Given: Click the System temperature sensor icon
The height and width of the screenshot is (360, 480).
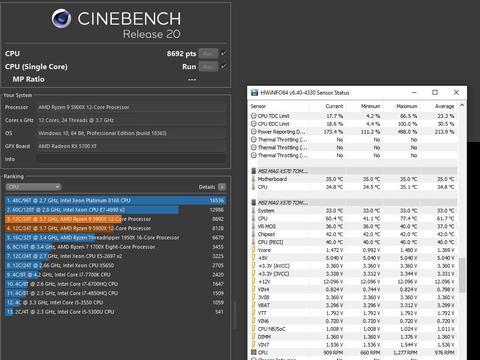Looking at the screenshot, I should click(x=254, y=211).
